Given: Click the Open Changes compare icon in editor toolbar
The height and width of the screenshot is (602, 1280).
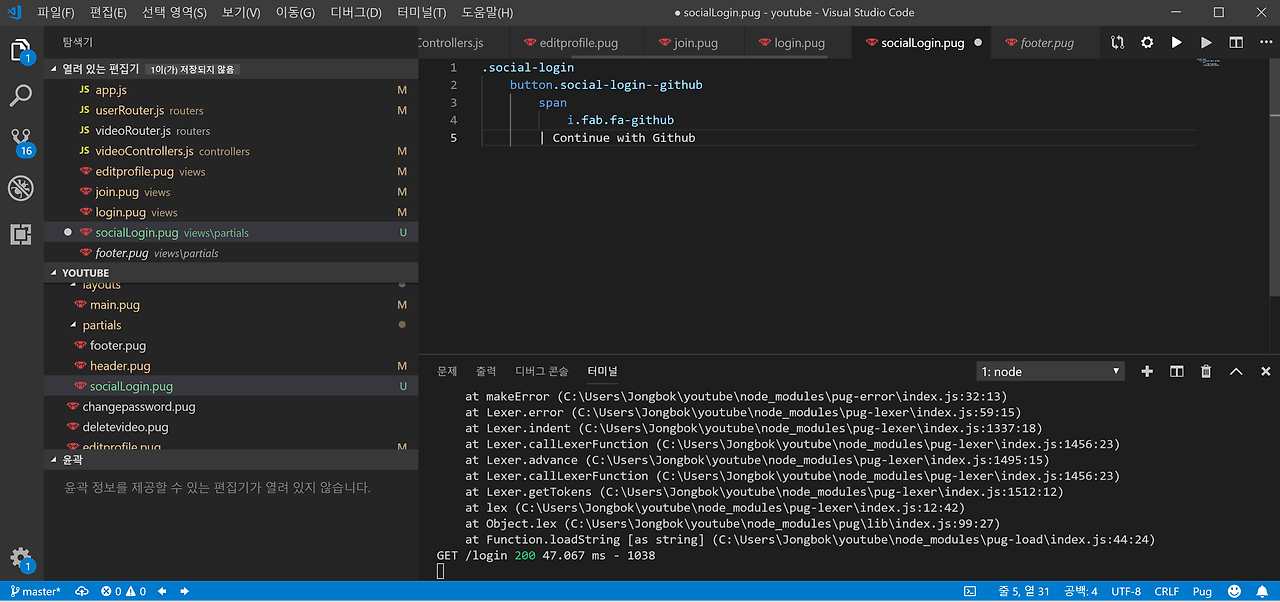Looking at the screenshot, I should (x=1117, y=43).
